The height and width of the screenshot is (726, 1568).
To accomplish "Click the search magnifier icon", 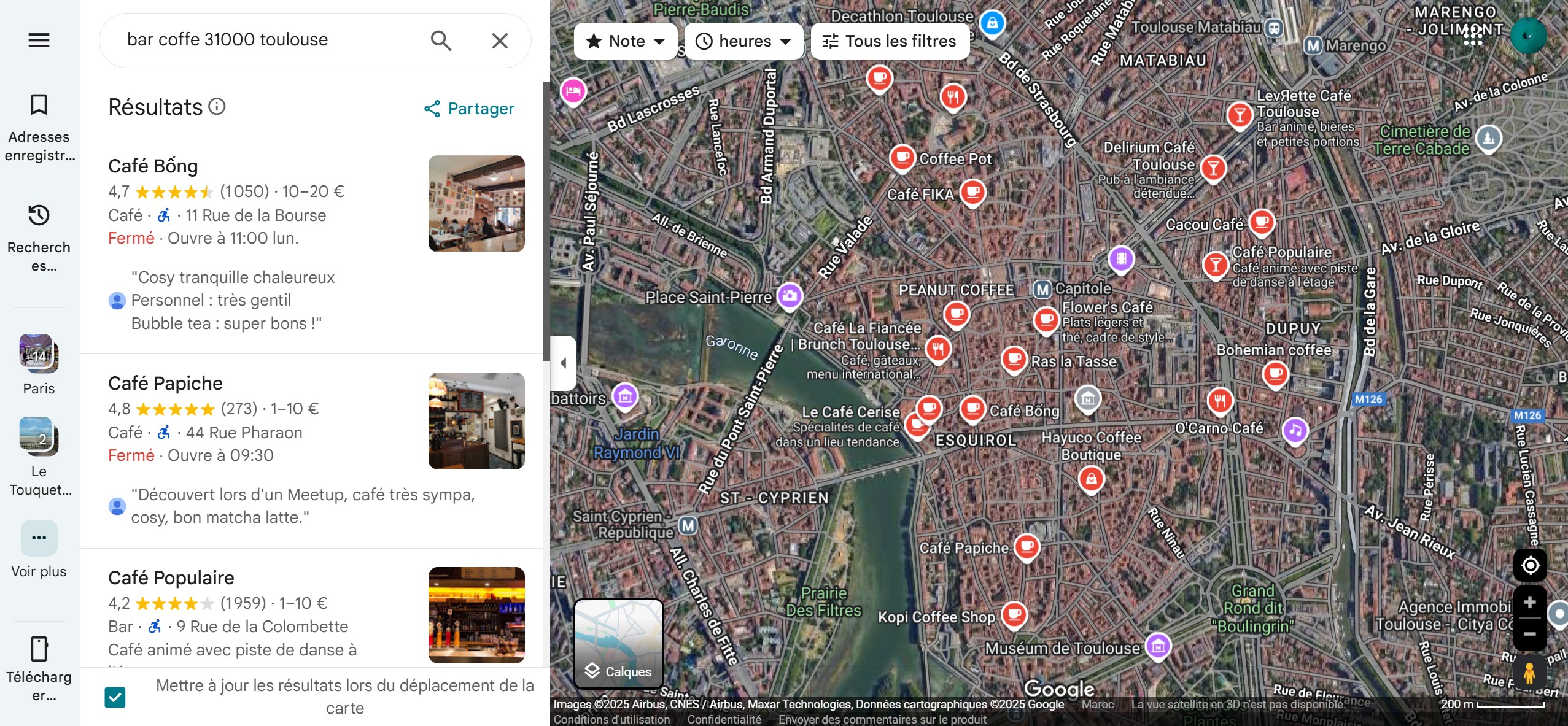I will 441,41.
